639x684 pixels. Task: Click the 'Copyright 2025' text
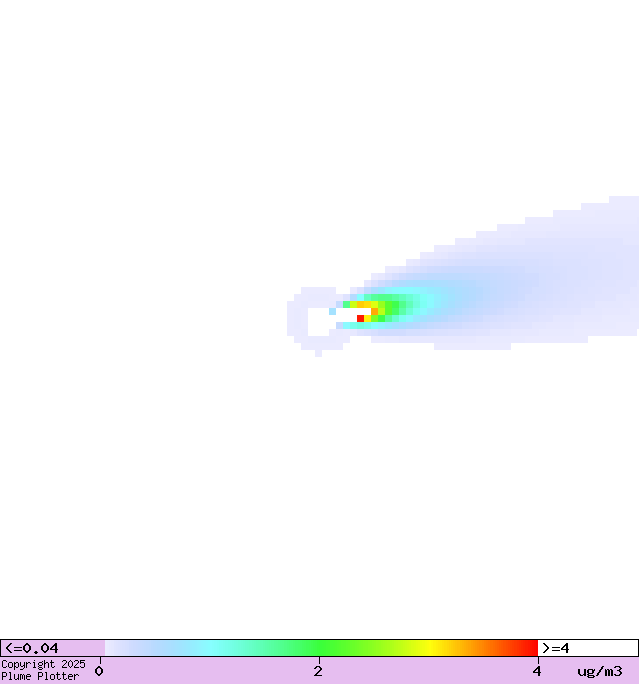click(x=43, y=664)
